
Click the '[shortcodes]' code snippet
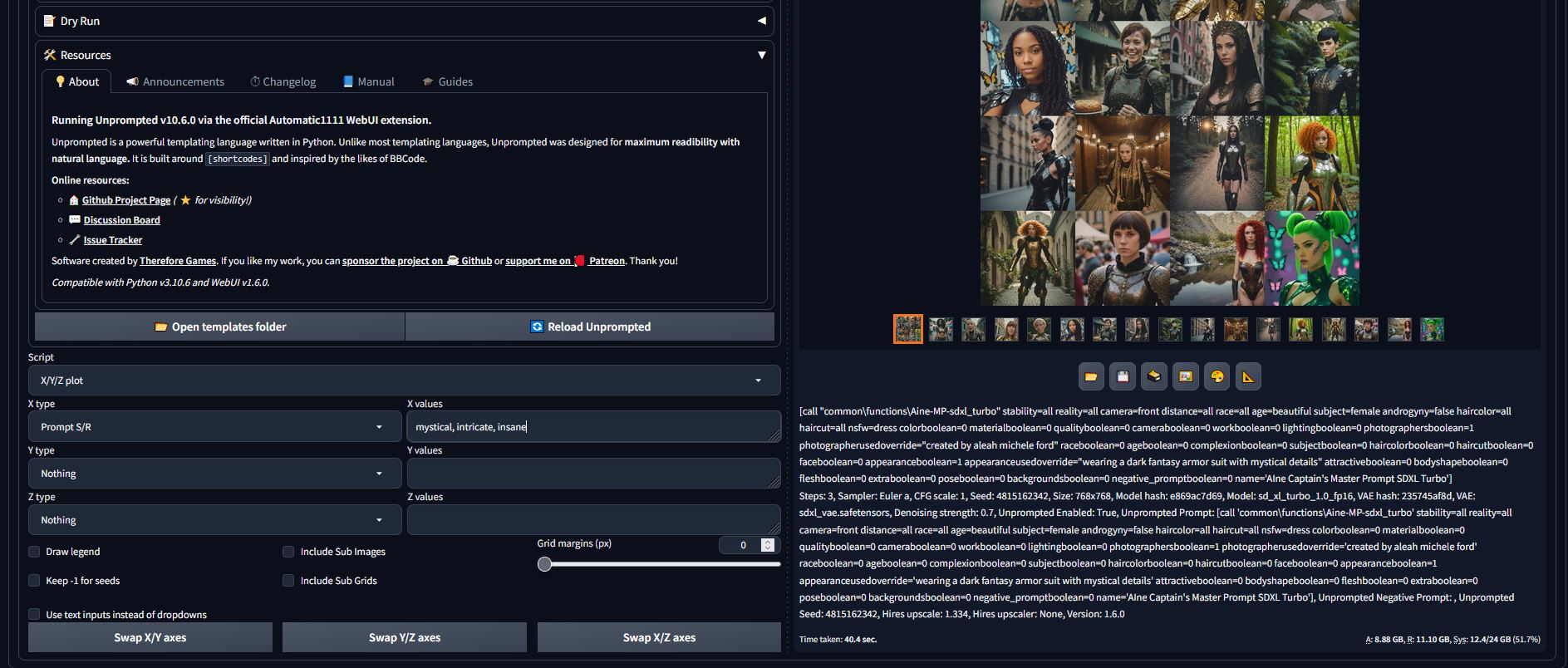tap(238, 159)
